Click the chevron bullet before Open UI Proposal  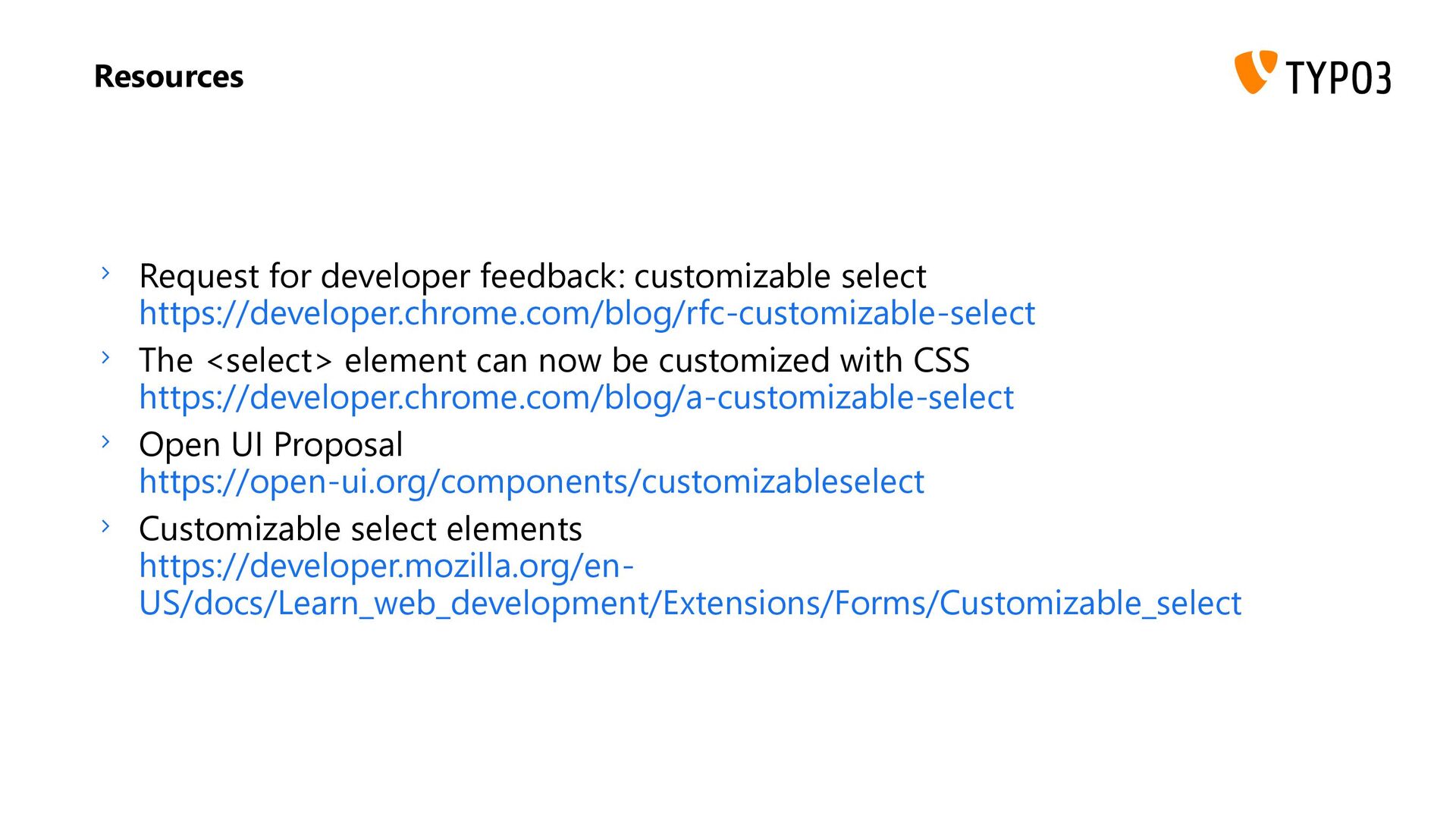[106, 441]
